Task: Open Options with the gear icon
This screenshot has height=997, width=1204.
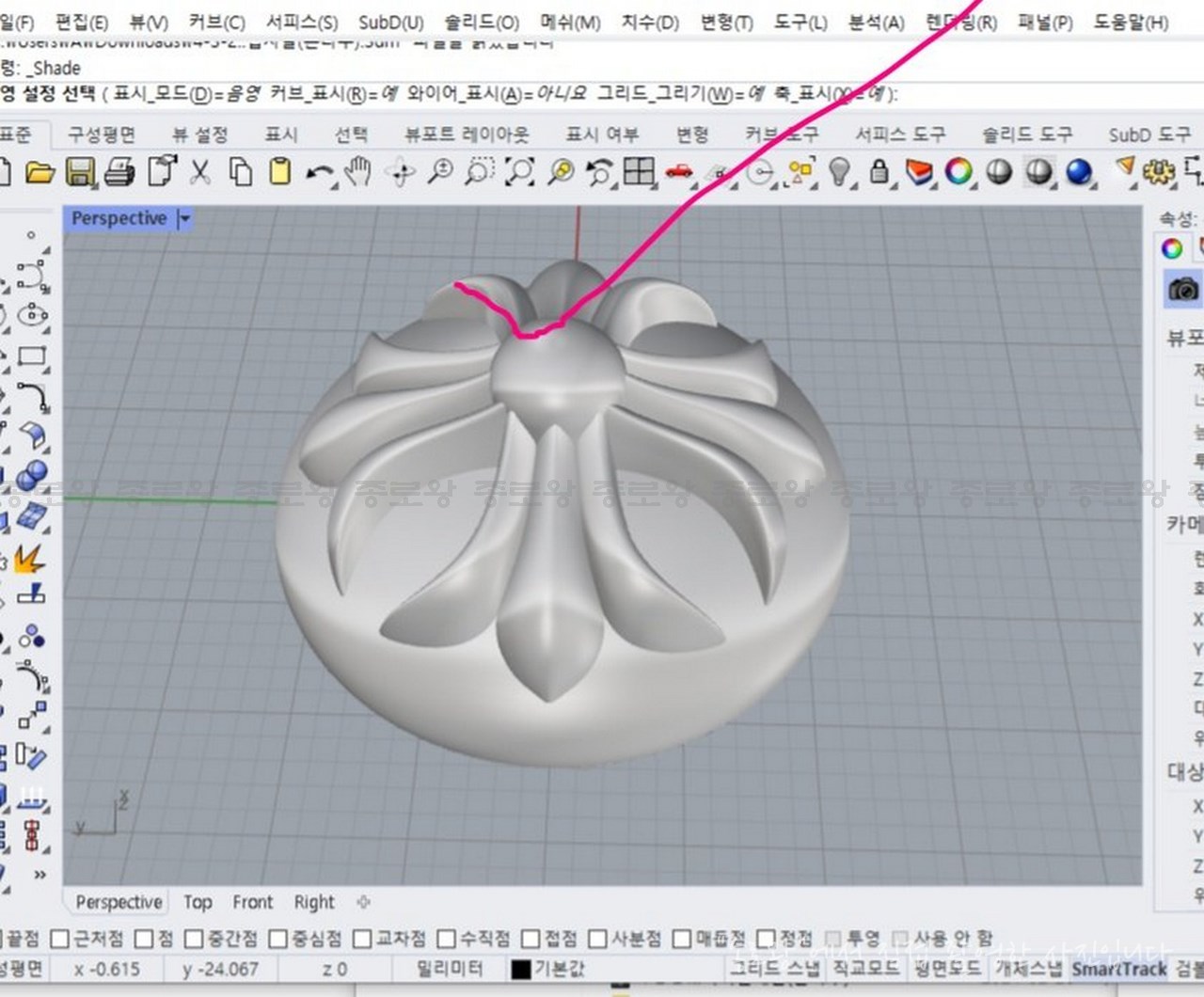Action: (x=1158, y=172)
